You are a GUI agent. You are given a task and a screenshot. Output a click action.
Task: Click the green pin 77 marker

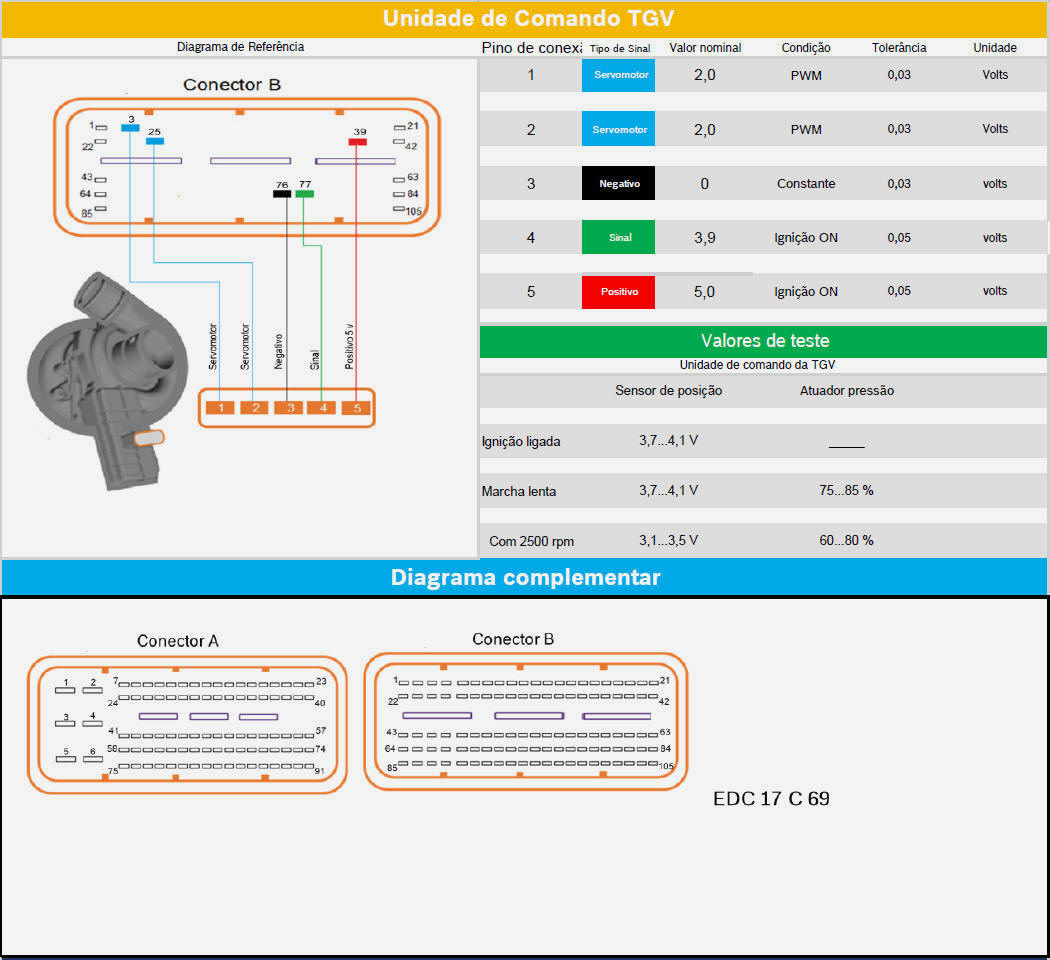(305, 194)
